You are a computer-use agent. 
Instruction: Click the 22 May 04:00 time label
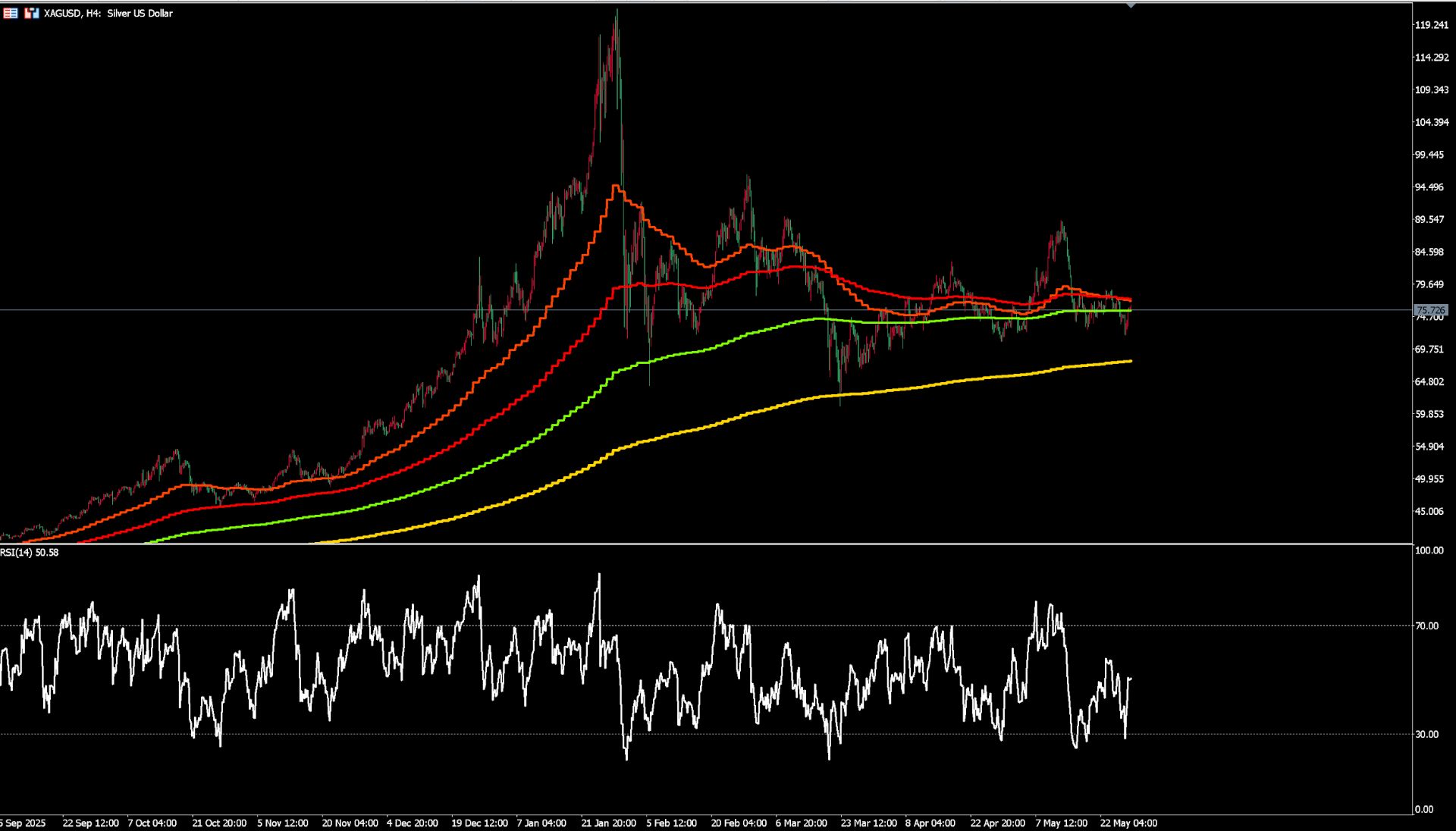(1128, 823)
